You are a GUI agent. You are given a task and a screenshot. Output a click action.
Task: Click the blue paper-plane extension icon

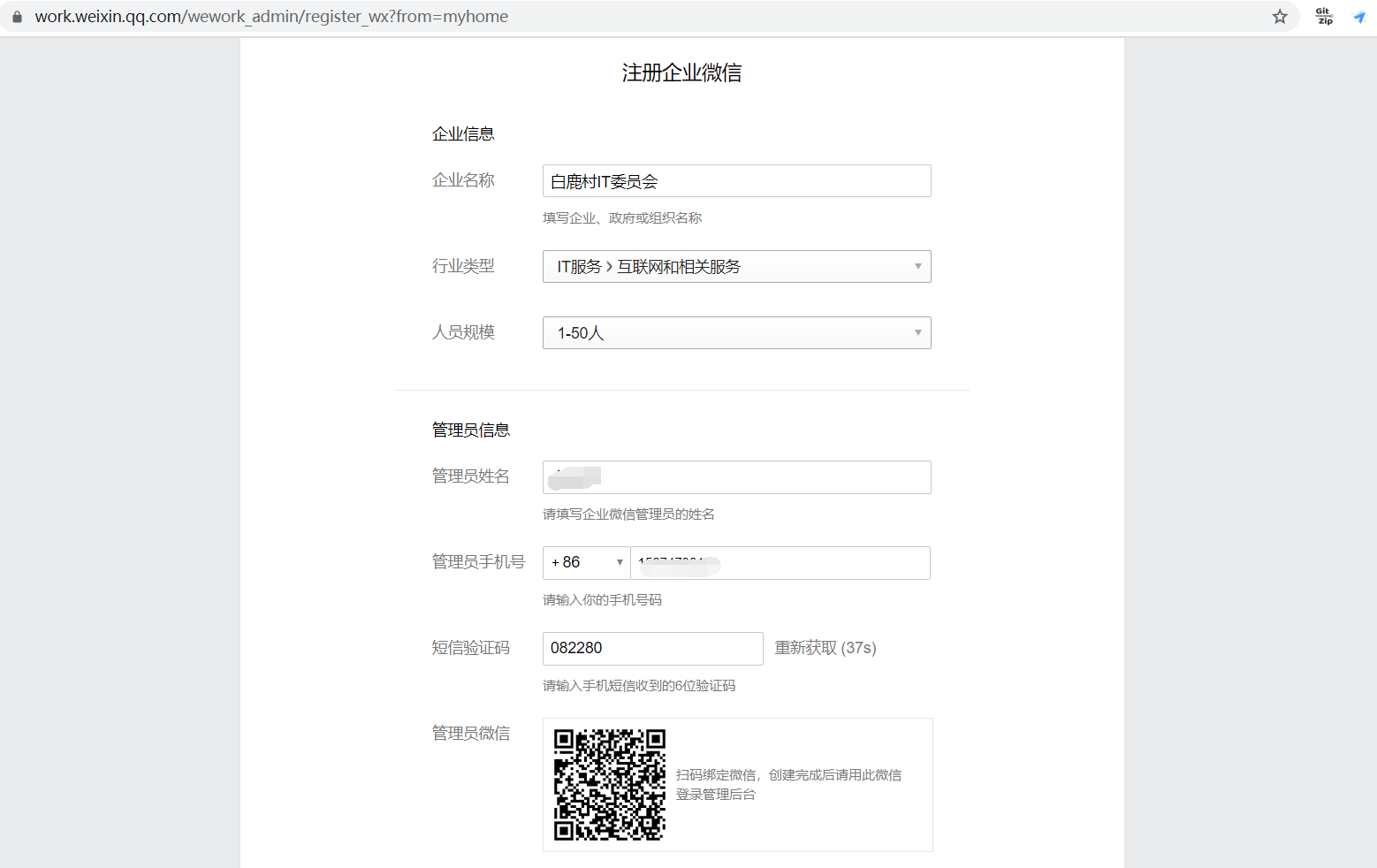coord(1359,17)
